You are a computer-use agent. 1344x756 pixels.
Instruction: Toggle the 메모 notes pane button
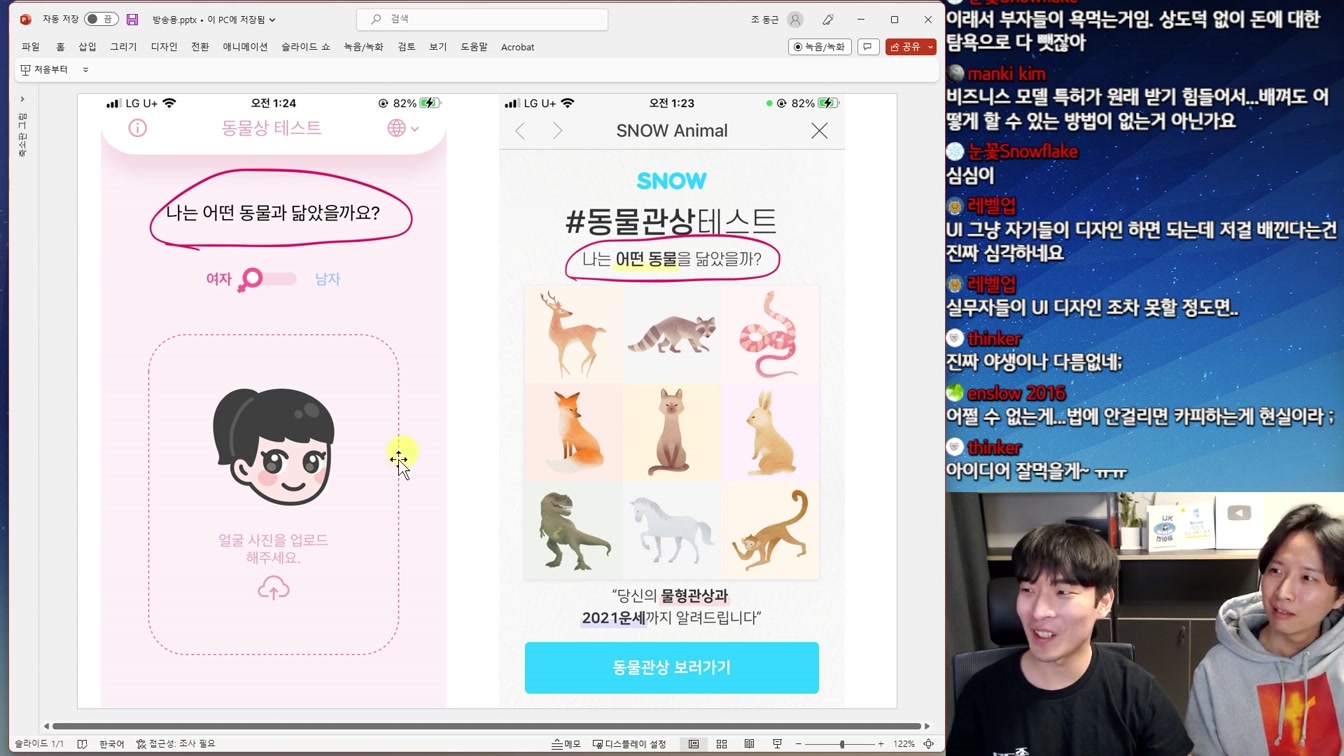[x=566, y=744]
